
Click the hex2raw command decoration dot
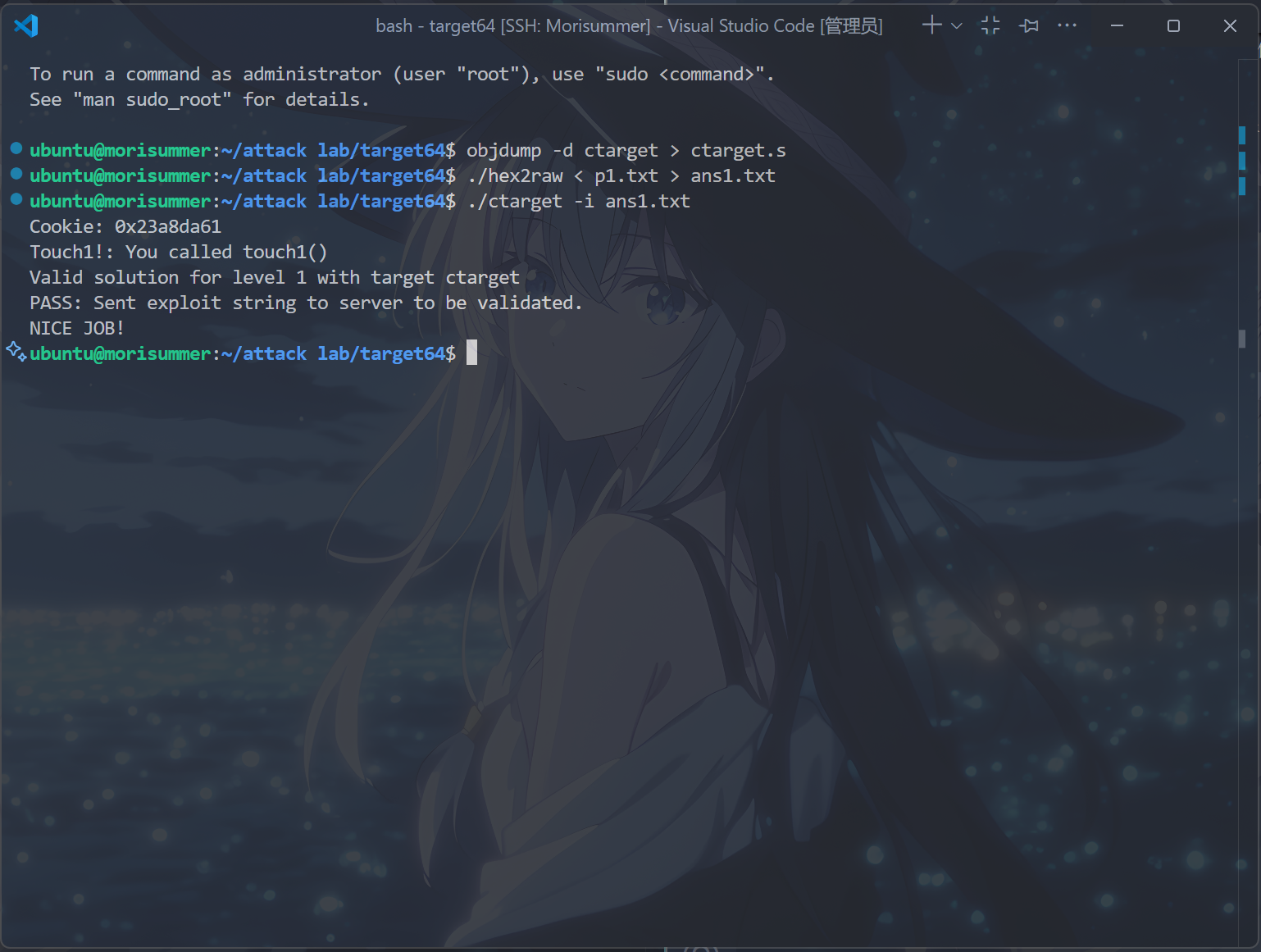pyautogui.click(x=16, y=174)
